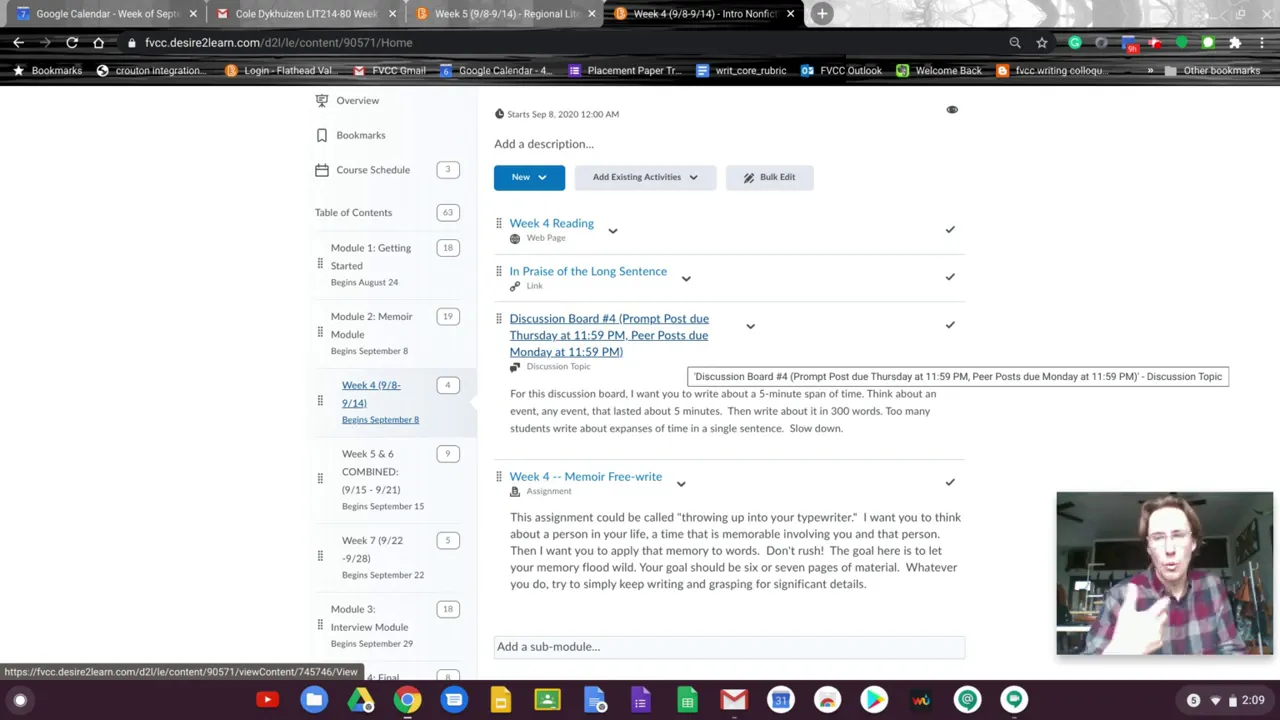Open the writ_core_rubric bookmark
The height and width of the screenshot is (720, 1280).
[741, 71]
